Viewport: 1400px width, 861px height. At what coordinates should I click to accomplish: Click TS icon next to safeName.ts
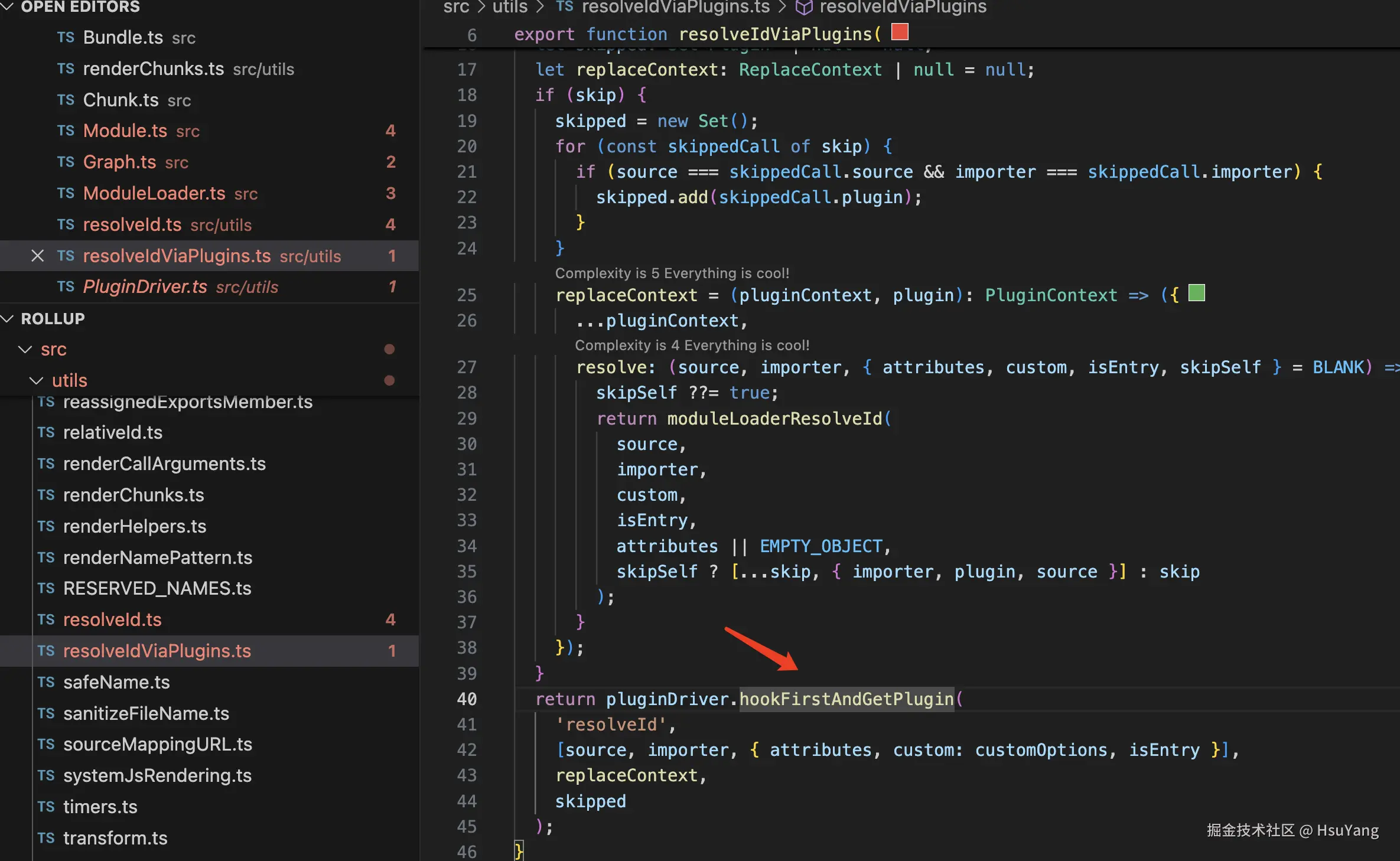[x=46, y=682]
